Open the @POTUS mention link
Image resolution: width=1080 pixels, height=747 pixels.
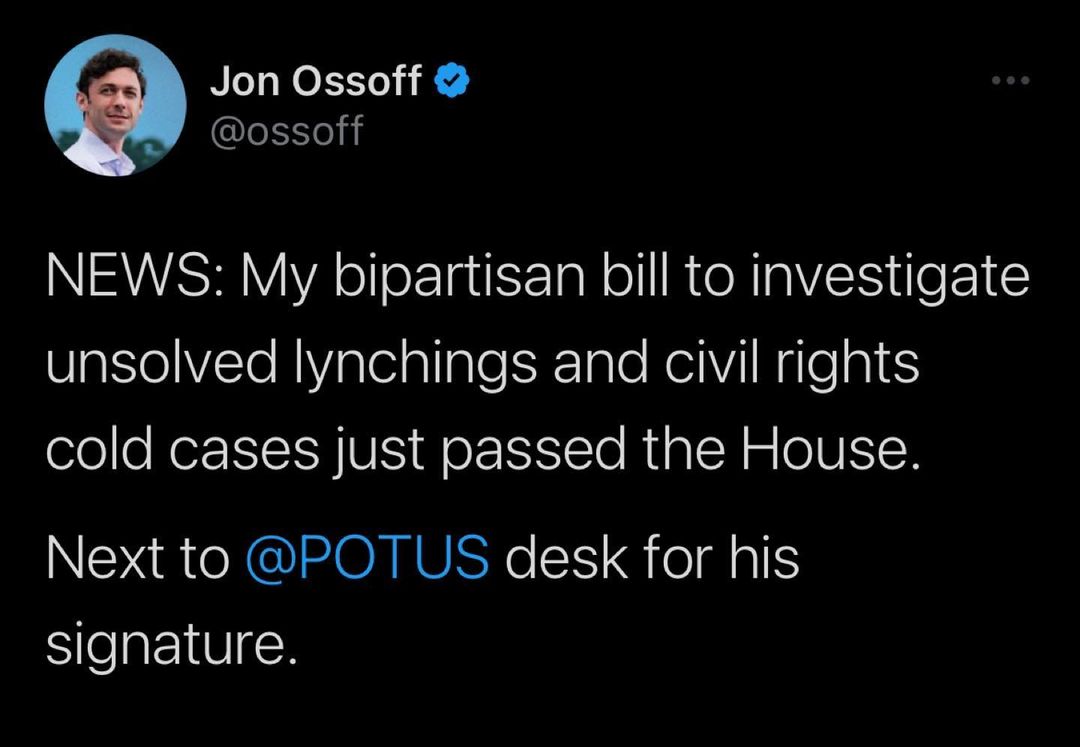[367, 556]
